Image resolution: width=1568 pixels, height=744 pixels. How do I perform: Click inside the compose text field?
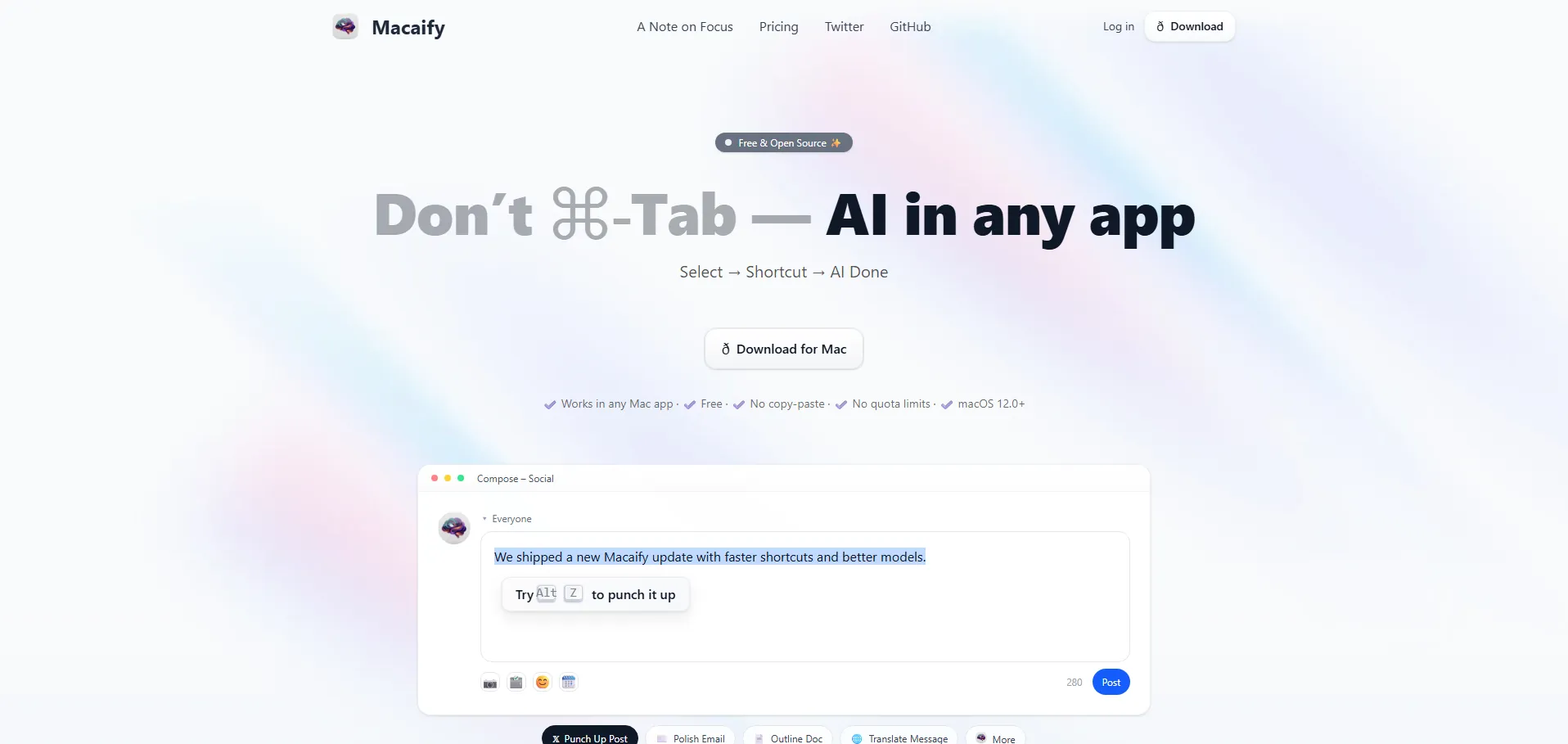coord(805,597)
